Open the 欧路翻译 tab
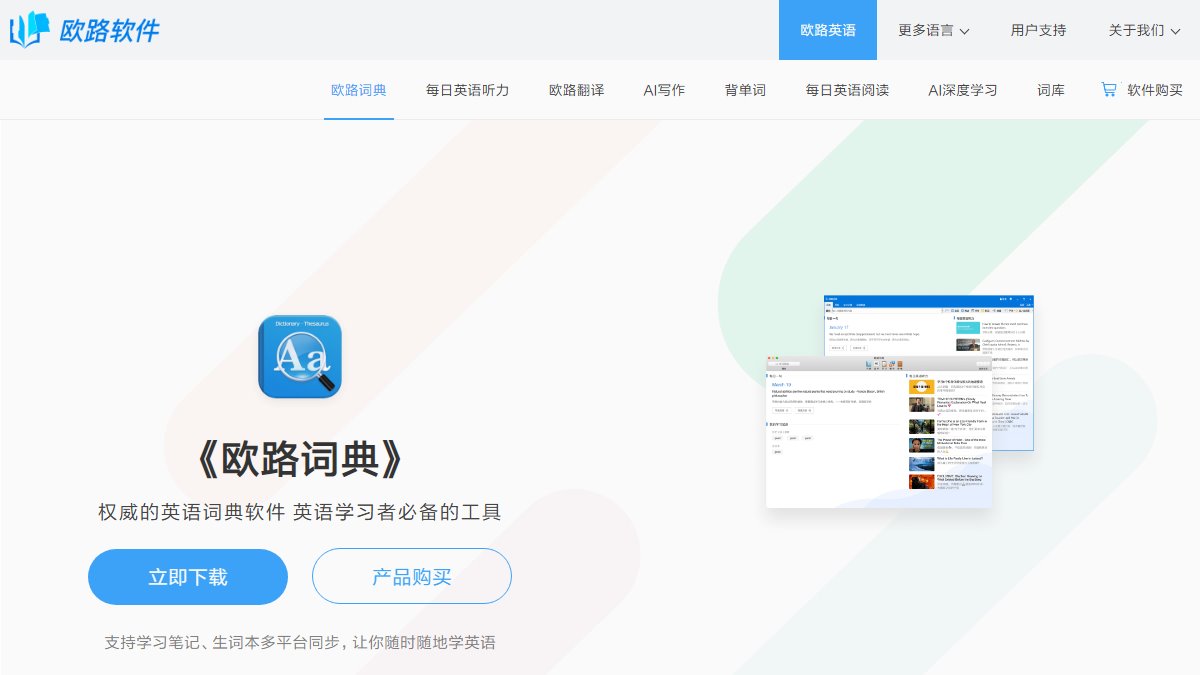The image size is (1200, 675). click(577, 90)
